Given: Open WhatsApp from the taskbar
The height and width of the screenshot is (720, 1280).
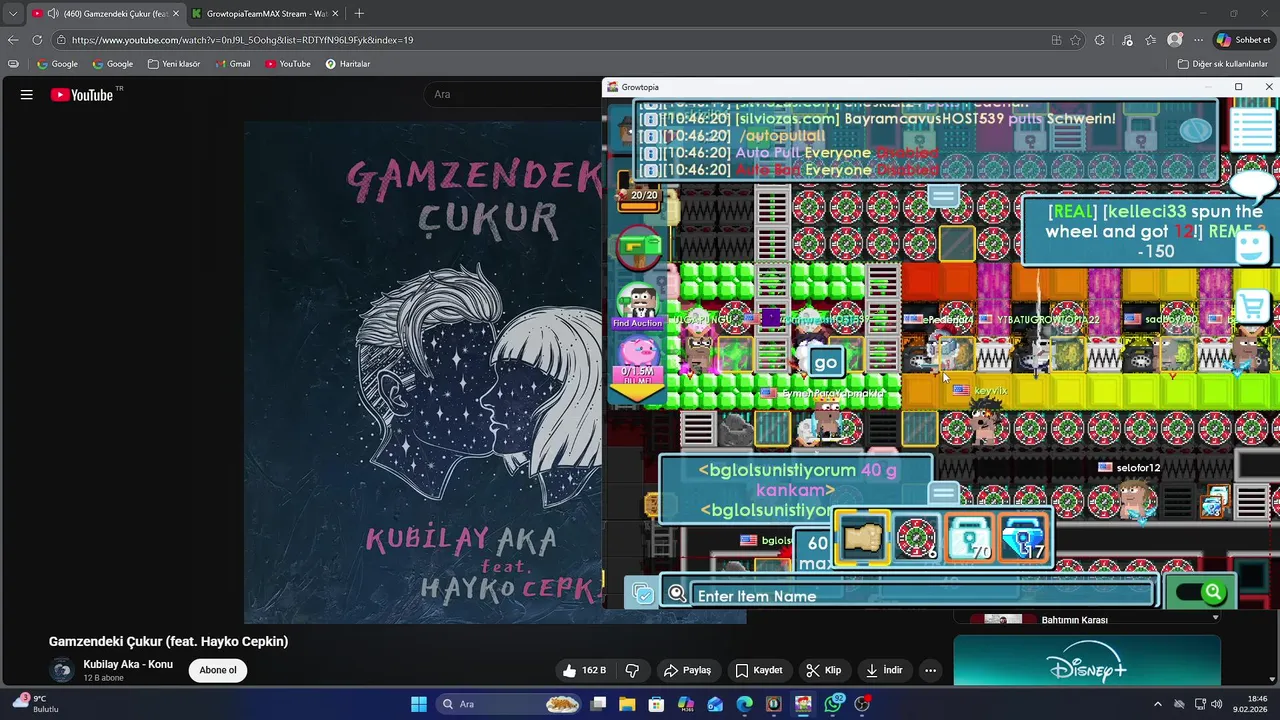Looking at the screenshot, I should click(x=833, y=704).
